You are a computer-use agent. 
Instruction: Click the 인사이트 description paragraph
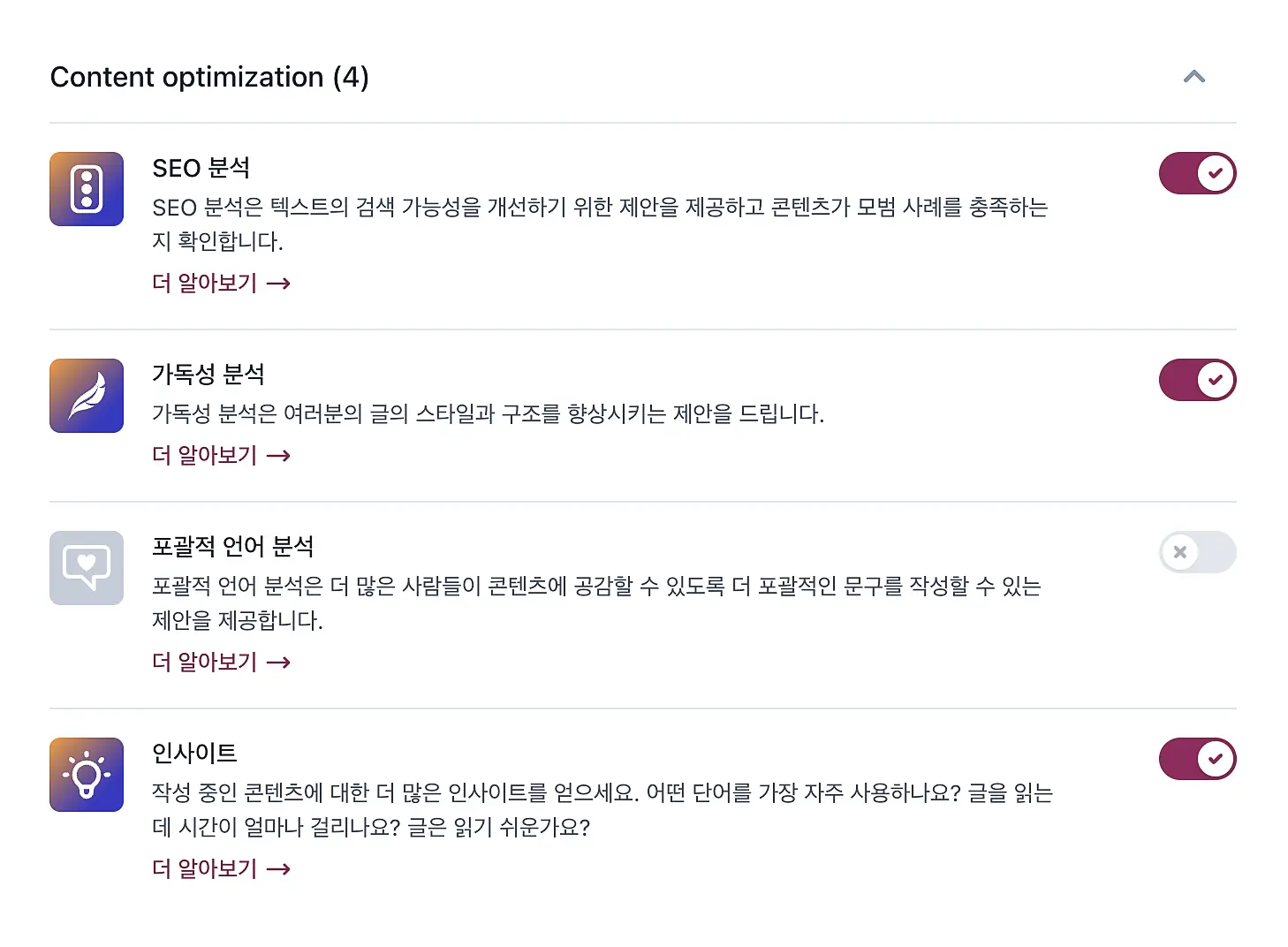(601, 810)
